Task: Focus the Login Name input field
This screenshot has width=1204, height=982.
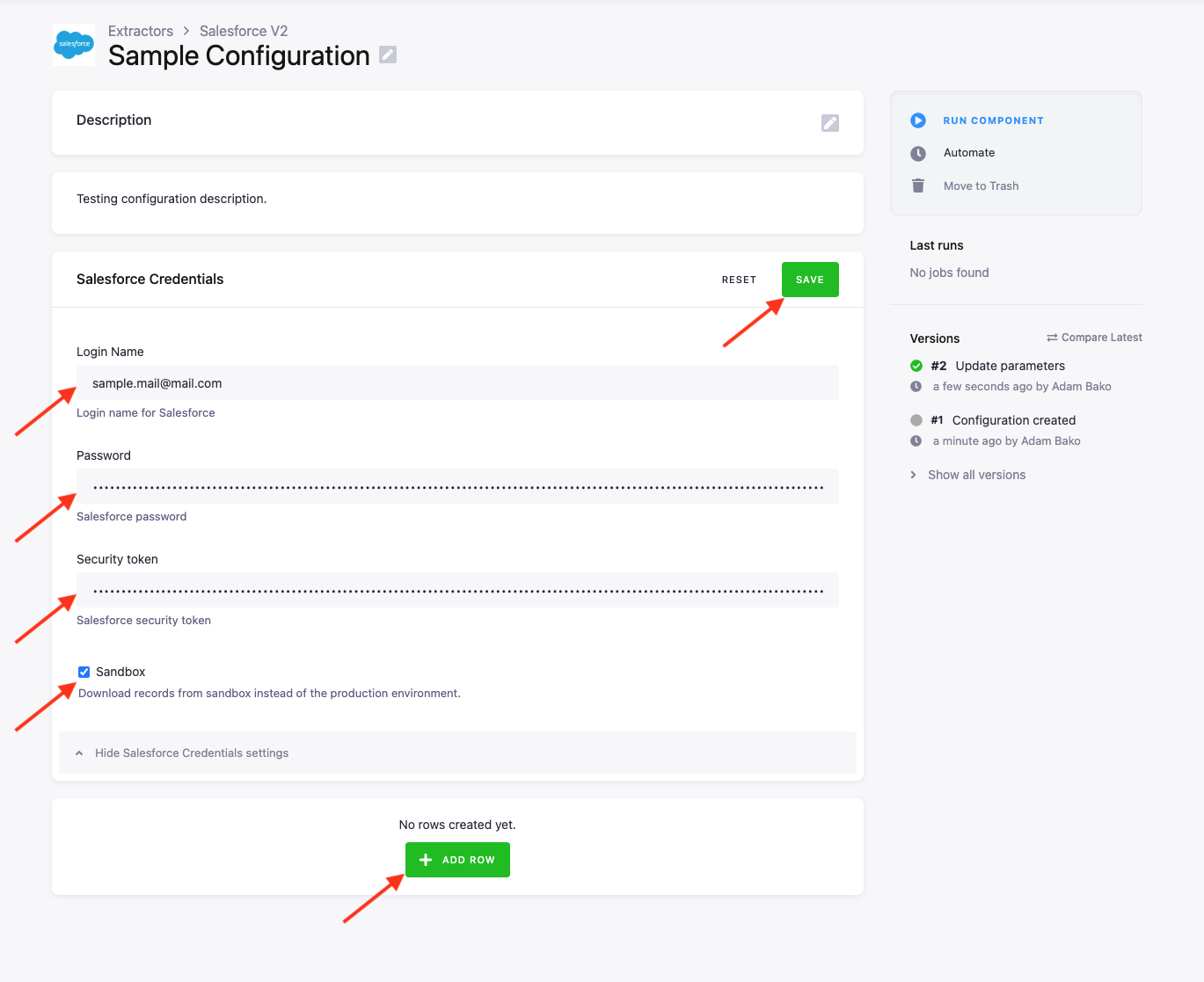Action: point(457,382)
